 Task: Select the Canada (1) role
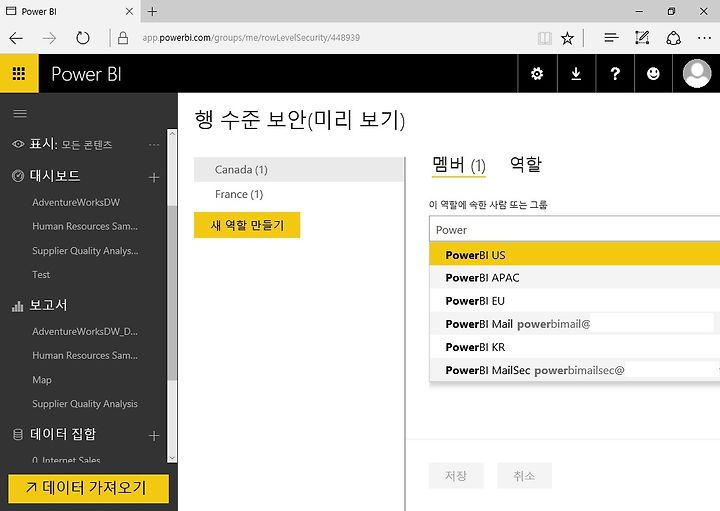click(x=299, y=169)
